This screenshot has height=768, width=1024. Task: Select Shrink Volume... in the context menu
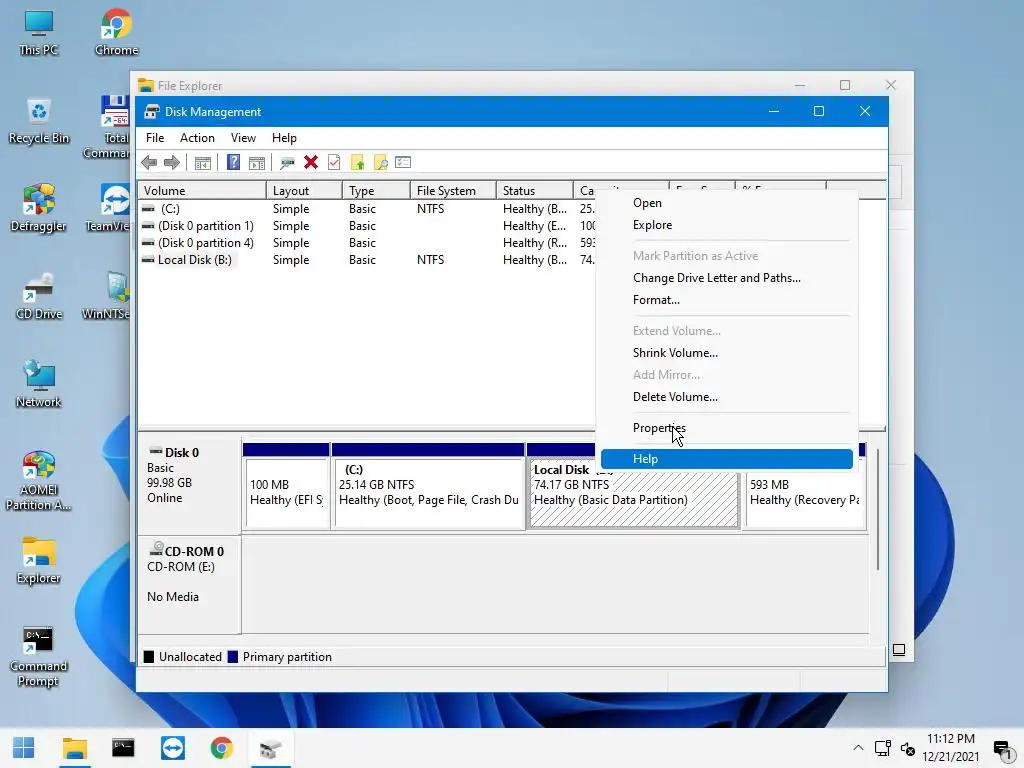click(727, 353)
